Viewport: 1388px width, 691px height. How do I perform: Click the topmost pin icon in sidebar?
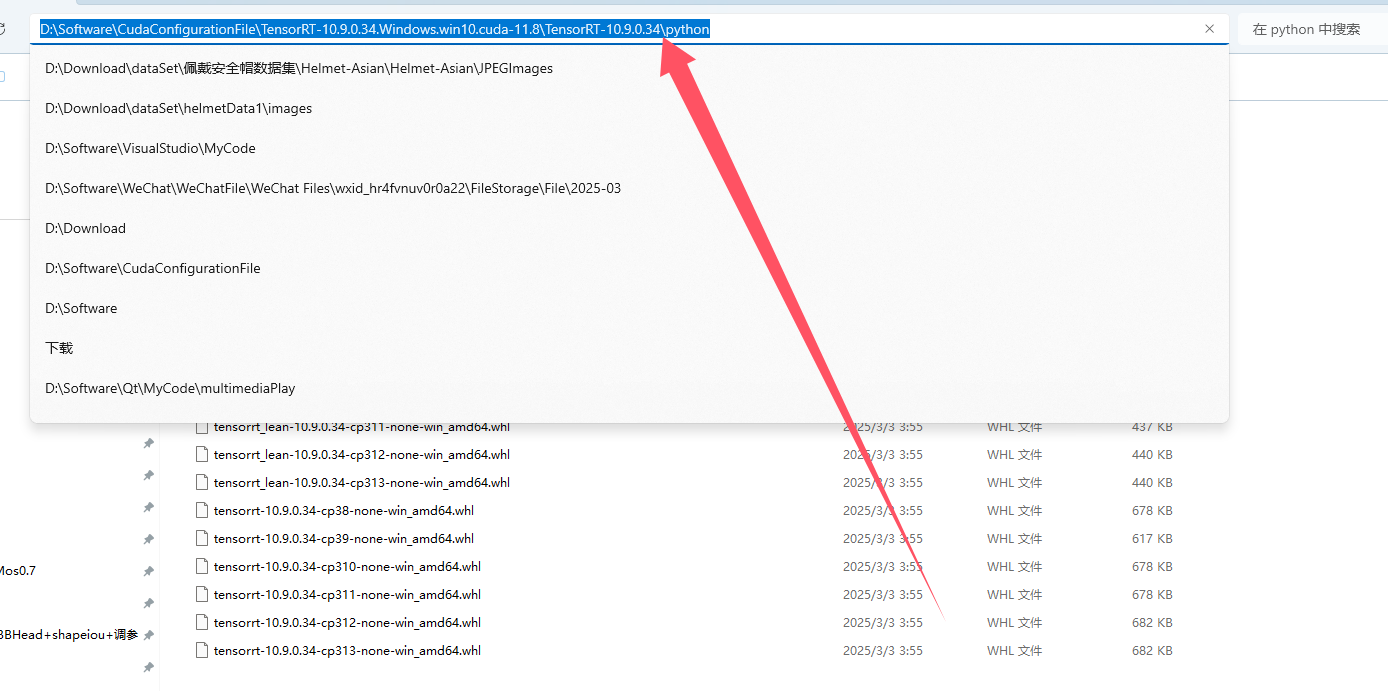tap(148, 443)
